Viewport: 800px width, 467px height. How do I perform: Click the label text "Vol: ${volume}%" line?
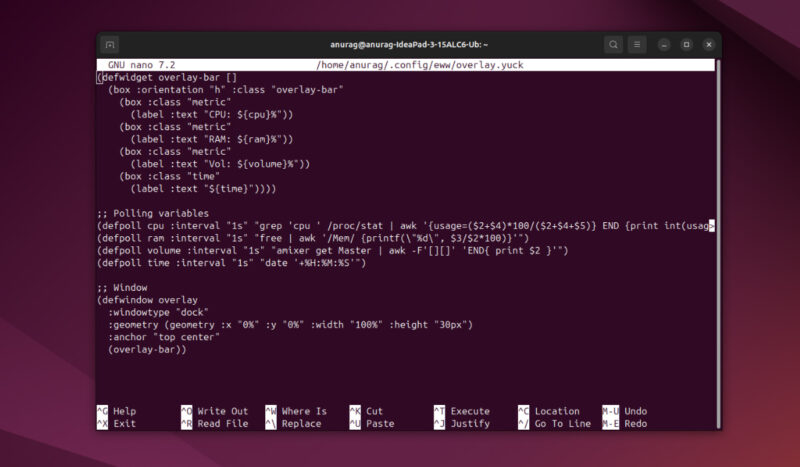point(220,164)
